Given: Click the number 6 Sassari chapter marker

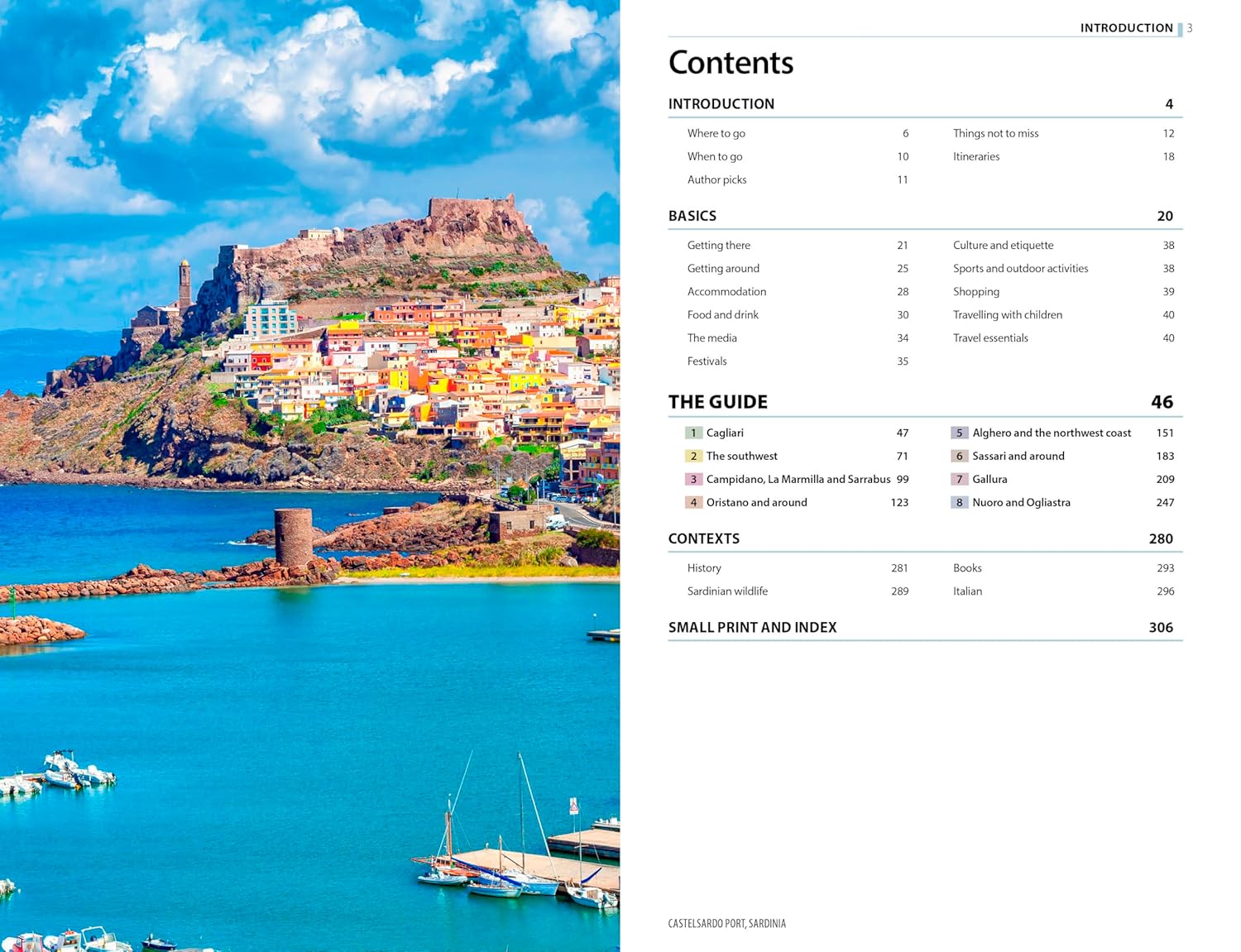Looking at the screenshot, I should (x=959, y=456).
